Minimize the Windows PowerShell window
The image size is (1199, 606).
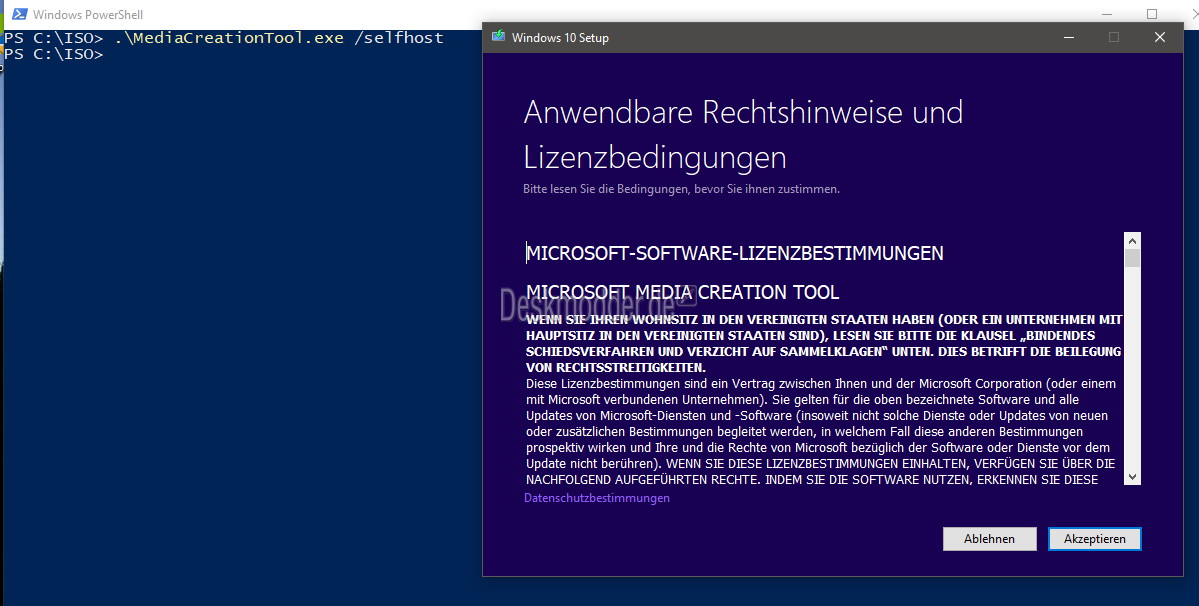pyautogui.click(x=1107, y=14)
